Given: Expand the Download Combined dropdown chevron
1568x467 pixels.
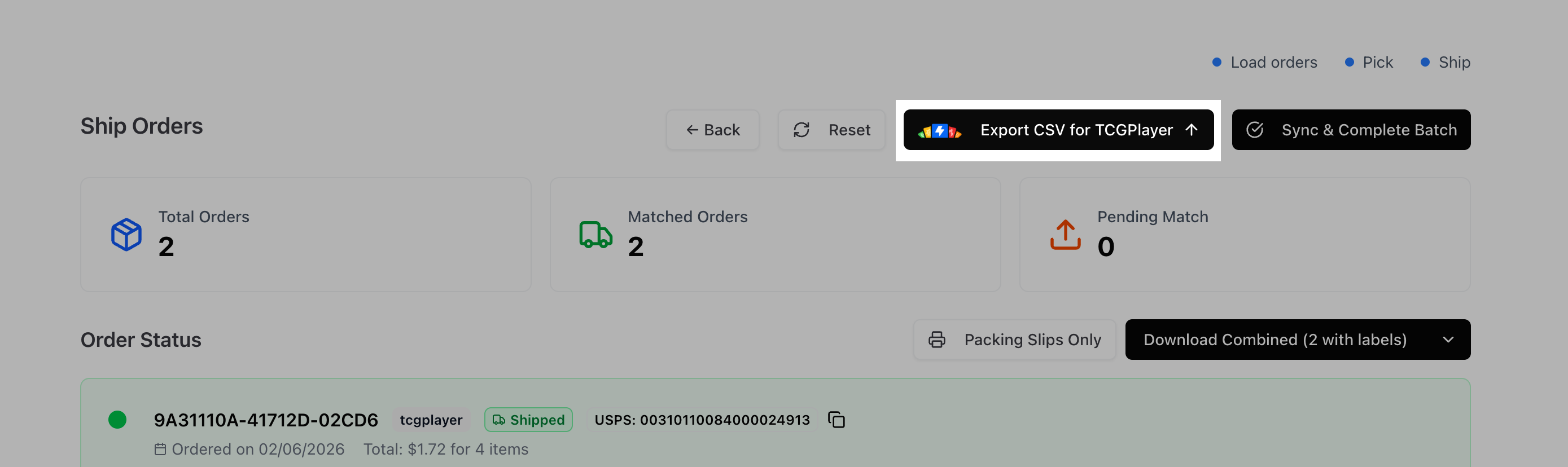Looking at the screenshot, I should point(1448,340).
